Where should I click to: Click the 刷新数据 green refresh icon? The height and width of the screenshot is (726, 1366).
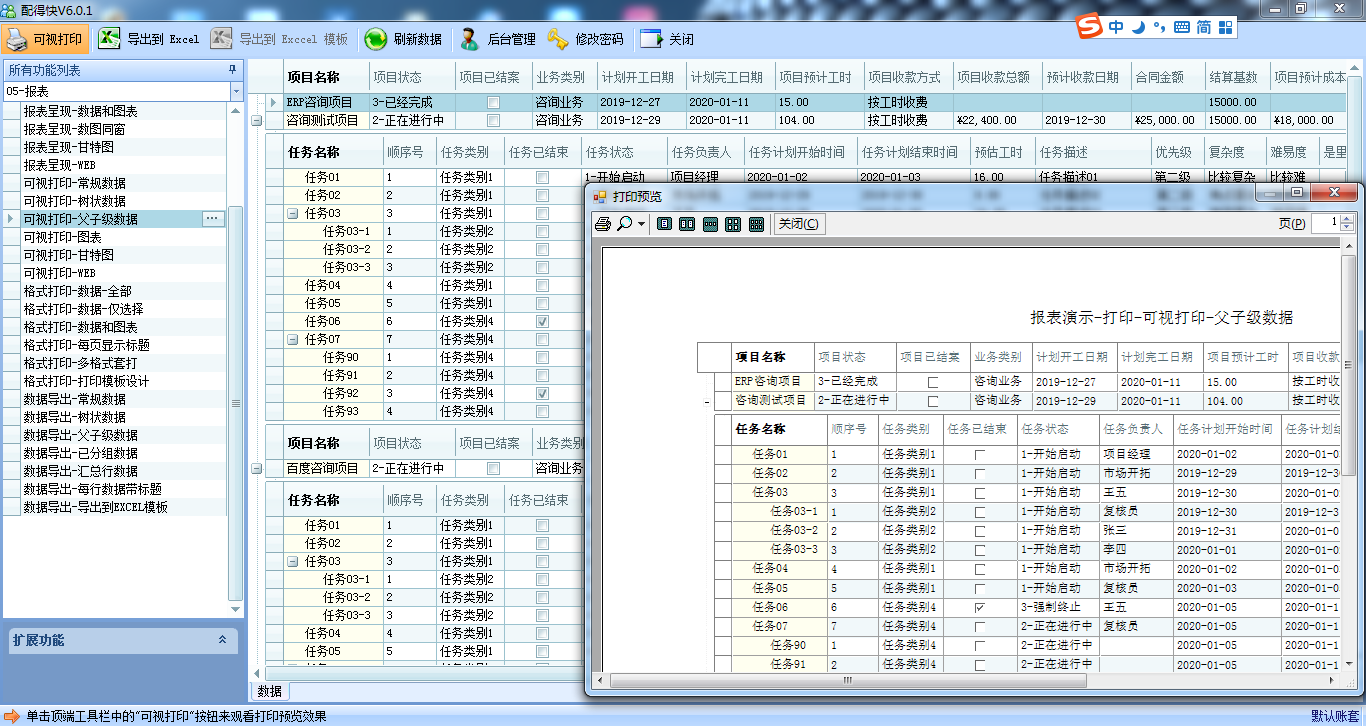[x=375, y=39]
